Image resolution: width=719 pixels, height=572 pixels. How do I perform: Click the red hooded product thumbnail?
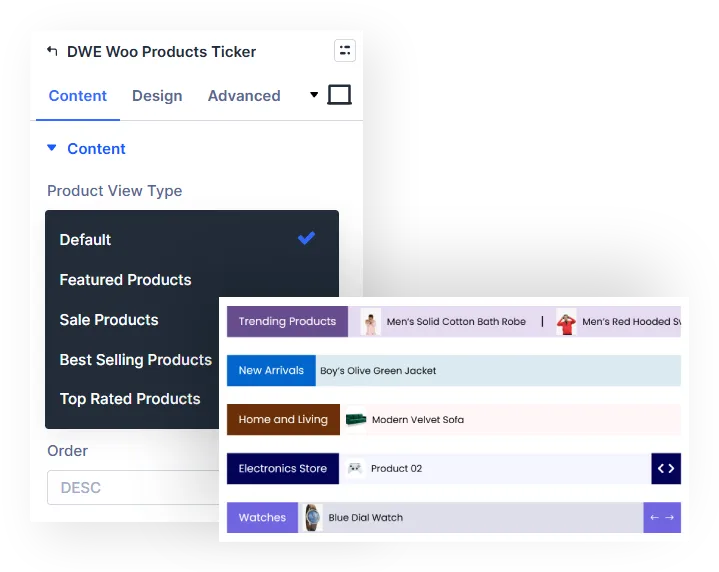[x=566, y=322]
